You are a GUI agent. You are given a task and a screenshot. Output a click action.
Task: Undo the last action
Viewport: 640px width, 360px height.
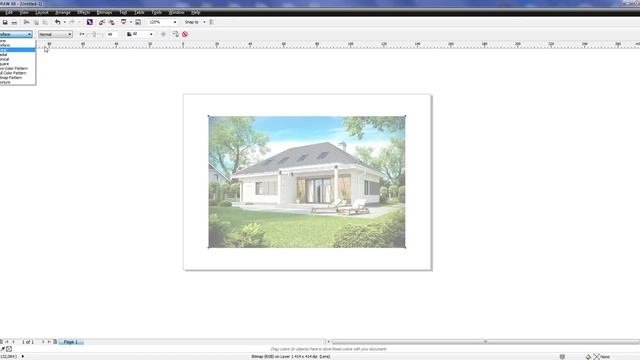point(58,22)
